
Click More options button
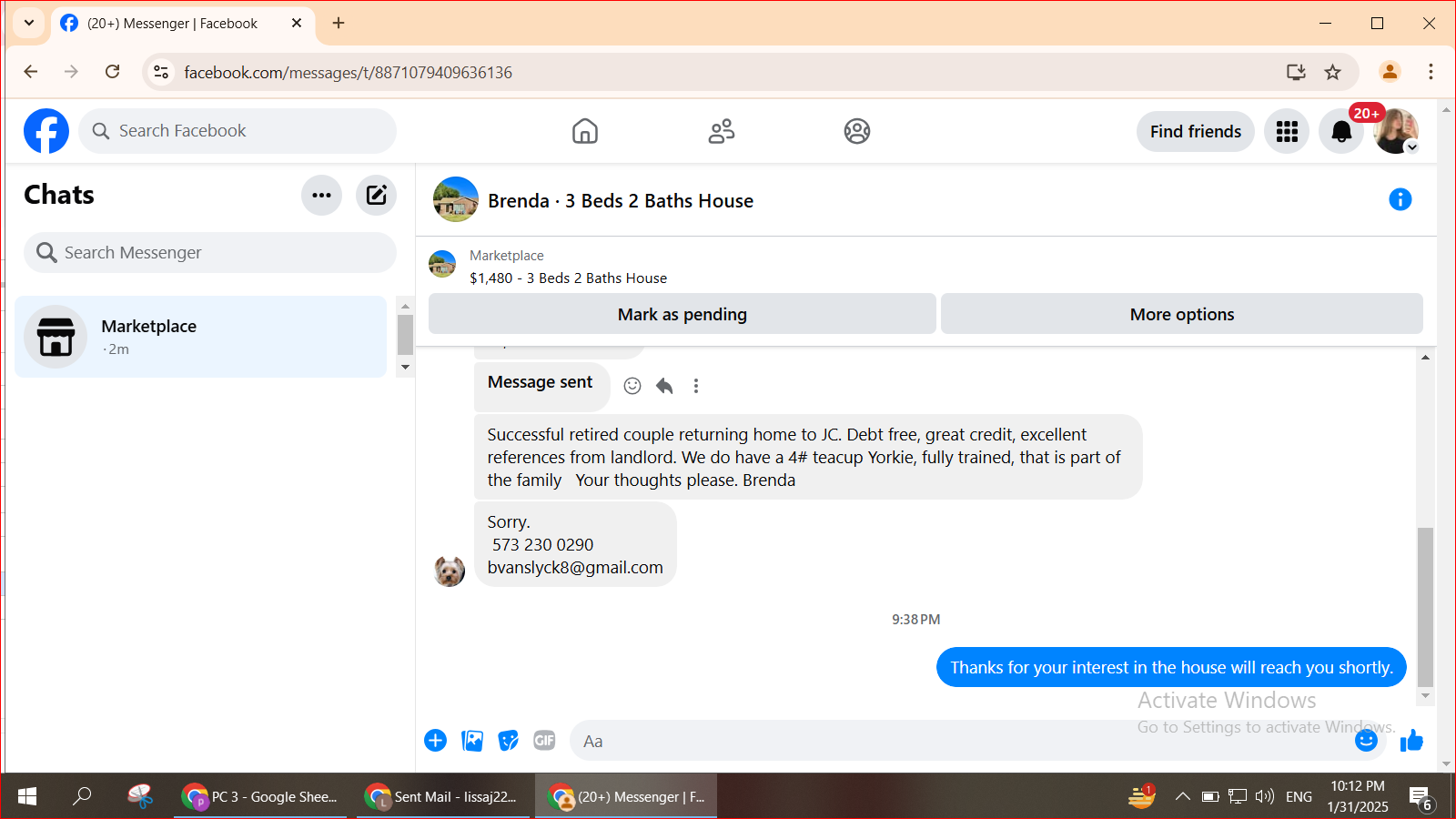click(1182, 314)
